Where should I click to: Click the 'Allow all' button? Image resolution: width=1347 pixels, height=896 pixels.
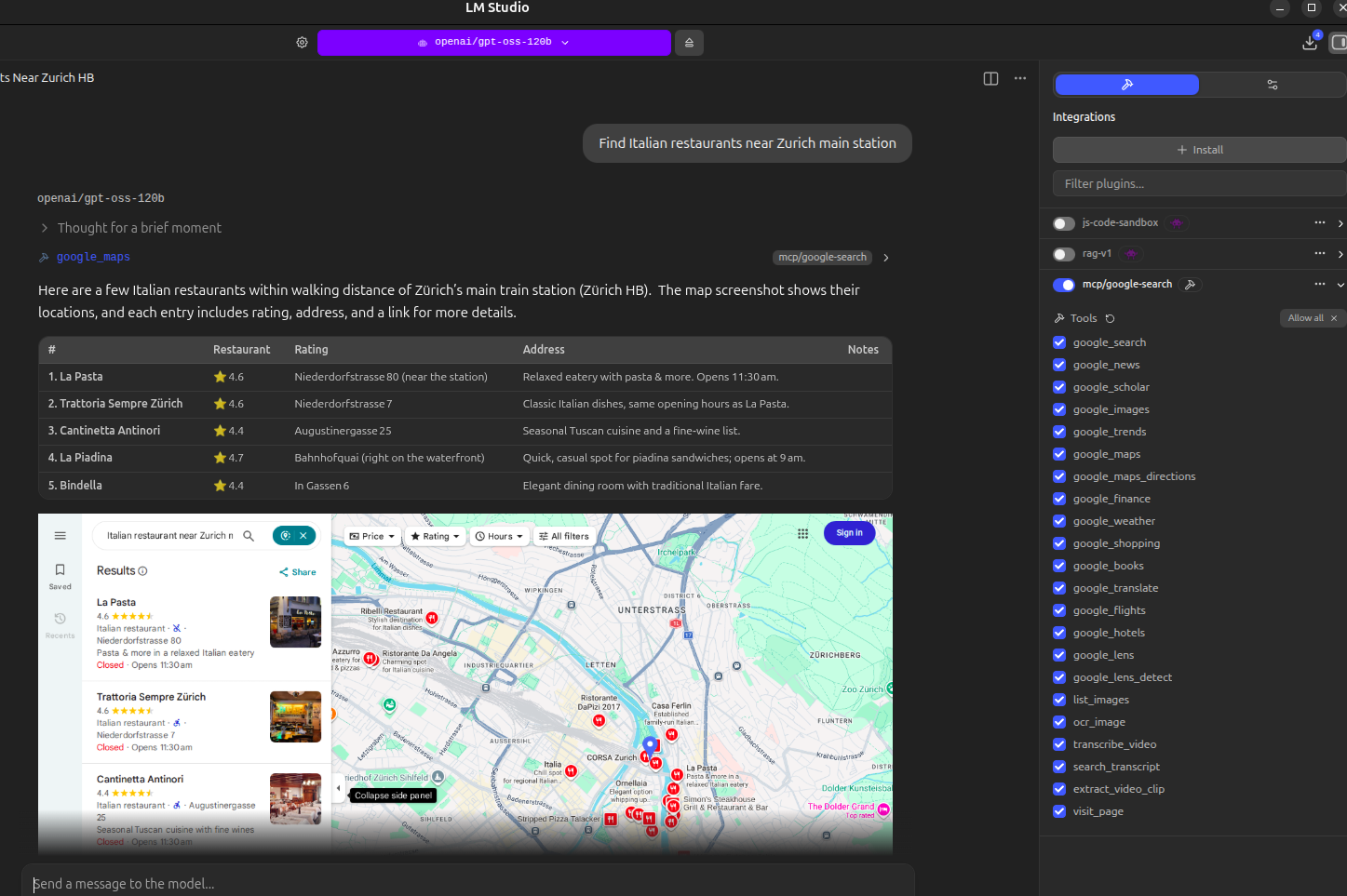point(1305,317)
